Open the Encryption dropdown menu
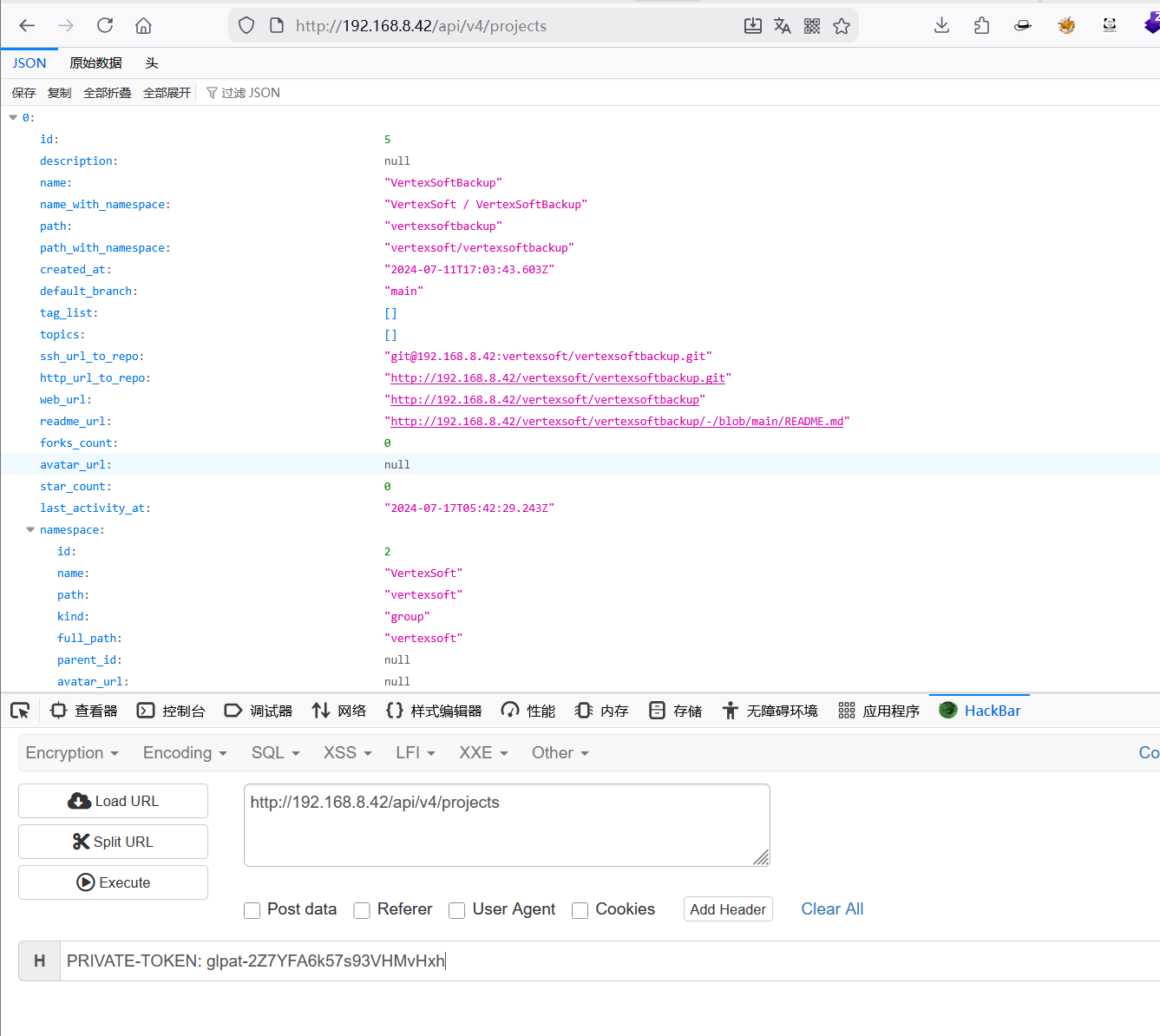Screen dimensions: 1160x1036 (x=72, y=753)
